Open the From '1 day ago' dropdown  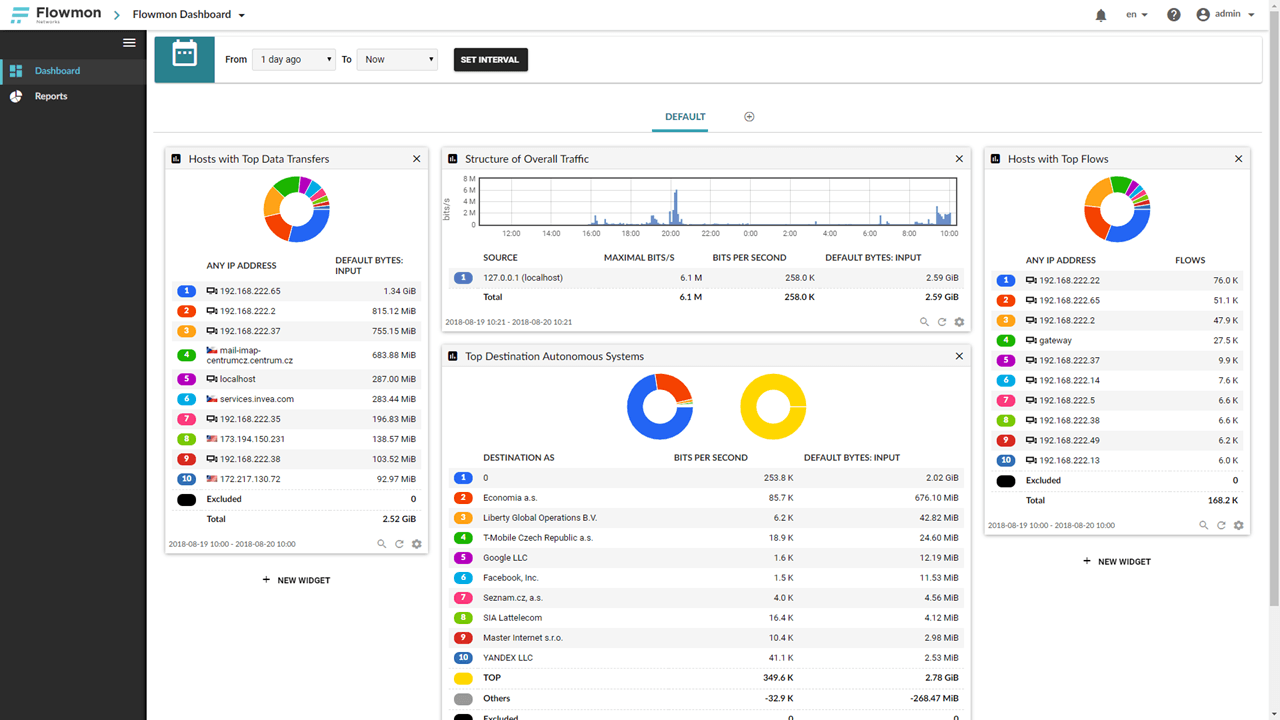pyautogui.click(x=294, y=60)
